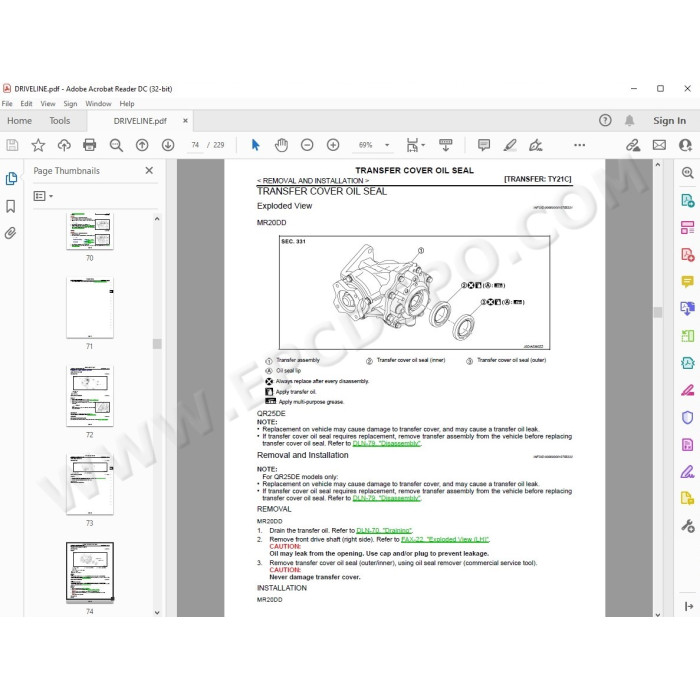Screen dimensions: 700x700
Task: Add a sticky note comment
Action: pos(484,145)
